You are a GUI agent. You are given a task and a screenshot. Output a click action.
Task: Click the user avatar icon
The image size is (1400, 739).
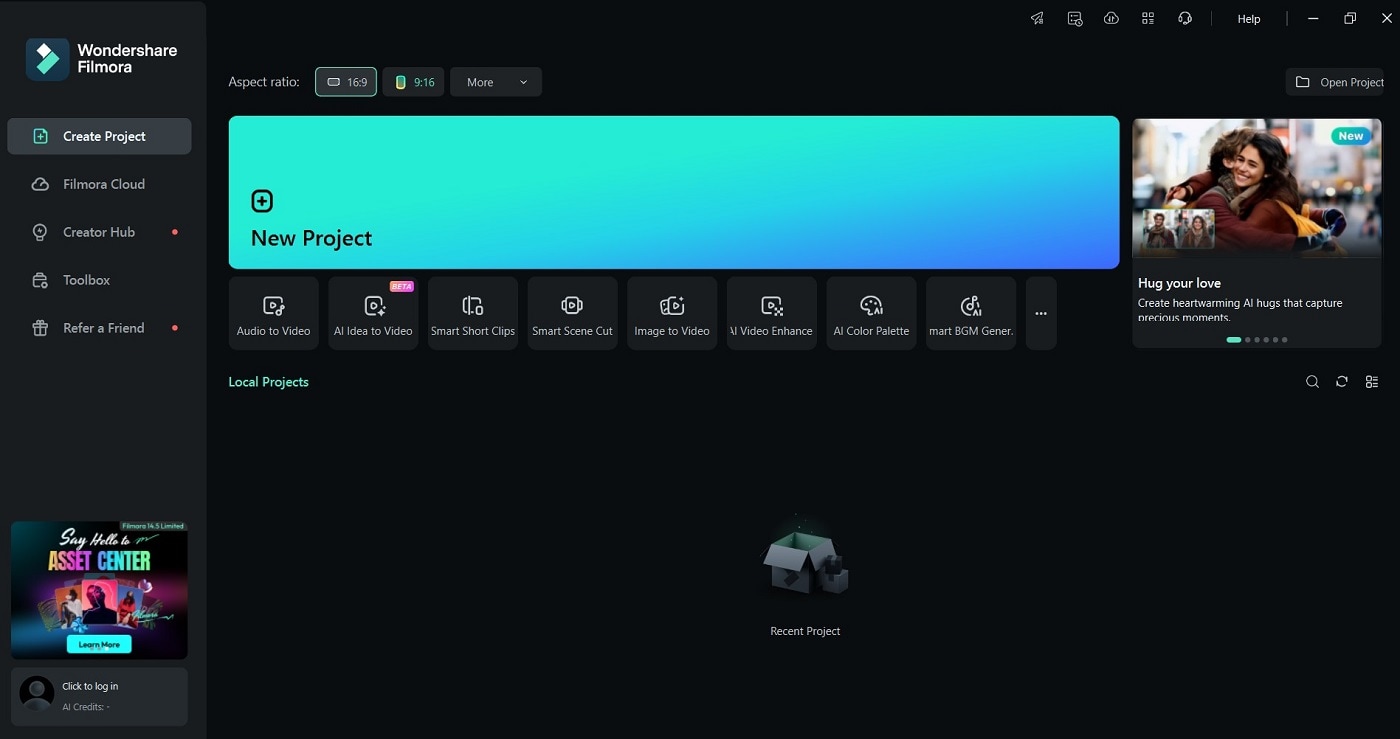(x=37, y=693)
